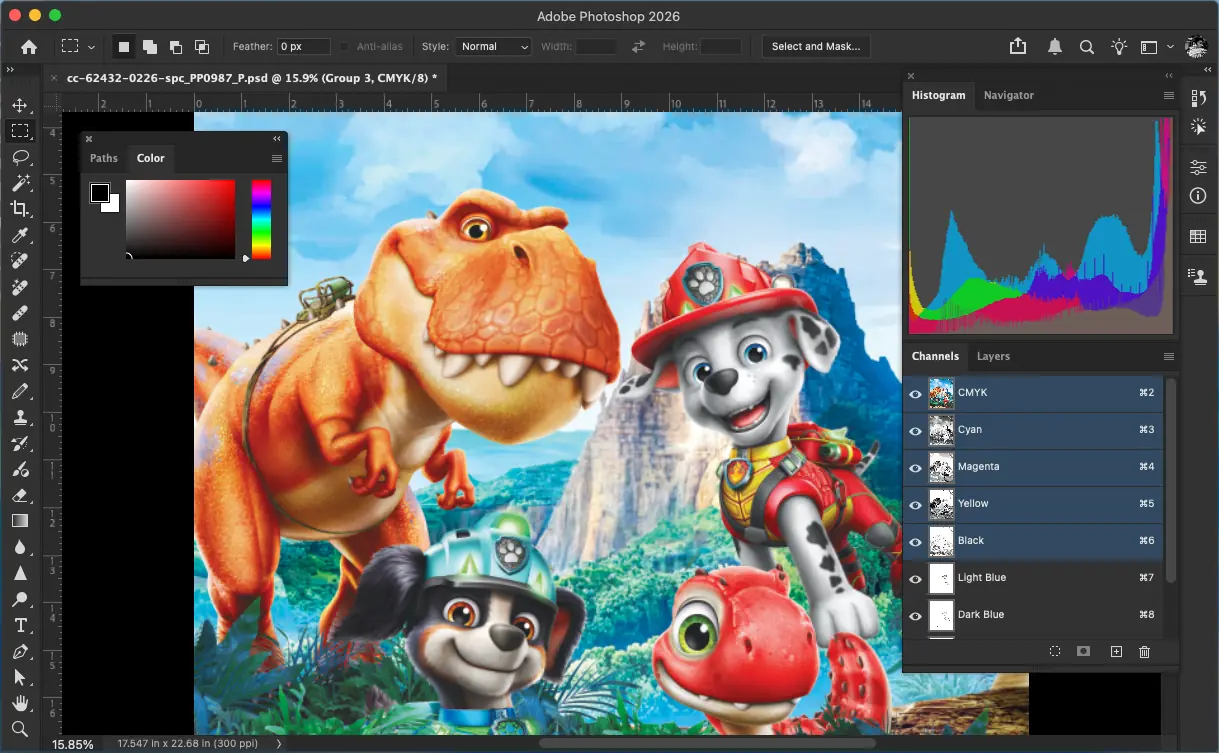Open the Properties sliders panel icon
Image resolution: width=1219 pixels, height=753 pixels.
point(1198,167)
